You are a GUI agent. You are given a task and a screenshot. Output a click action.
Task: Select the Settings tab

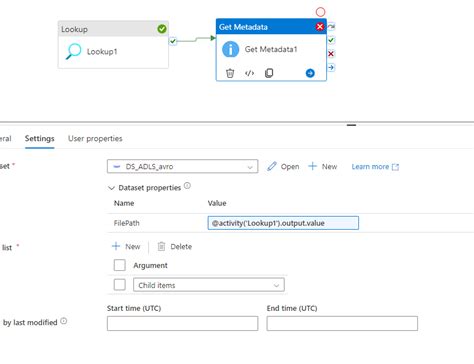coord(39,139)
